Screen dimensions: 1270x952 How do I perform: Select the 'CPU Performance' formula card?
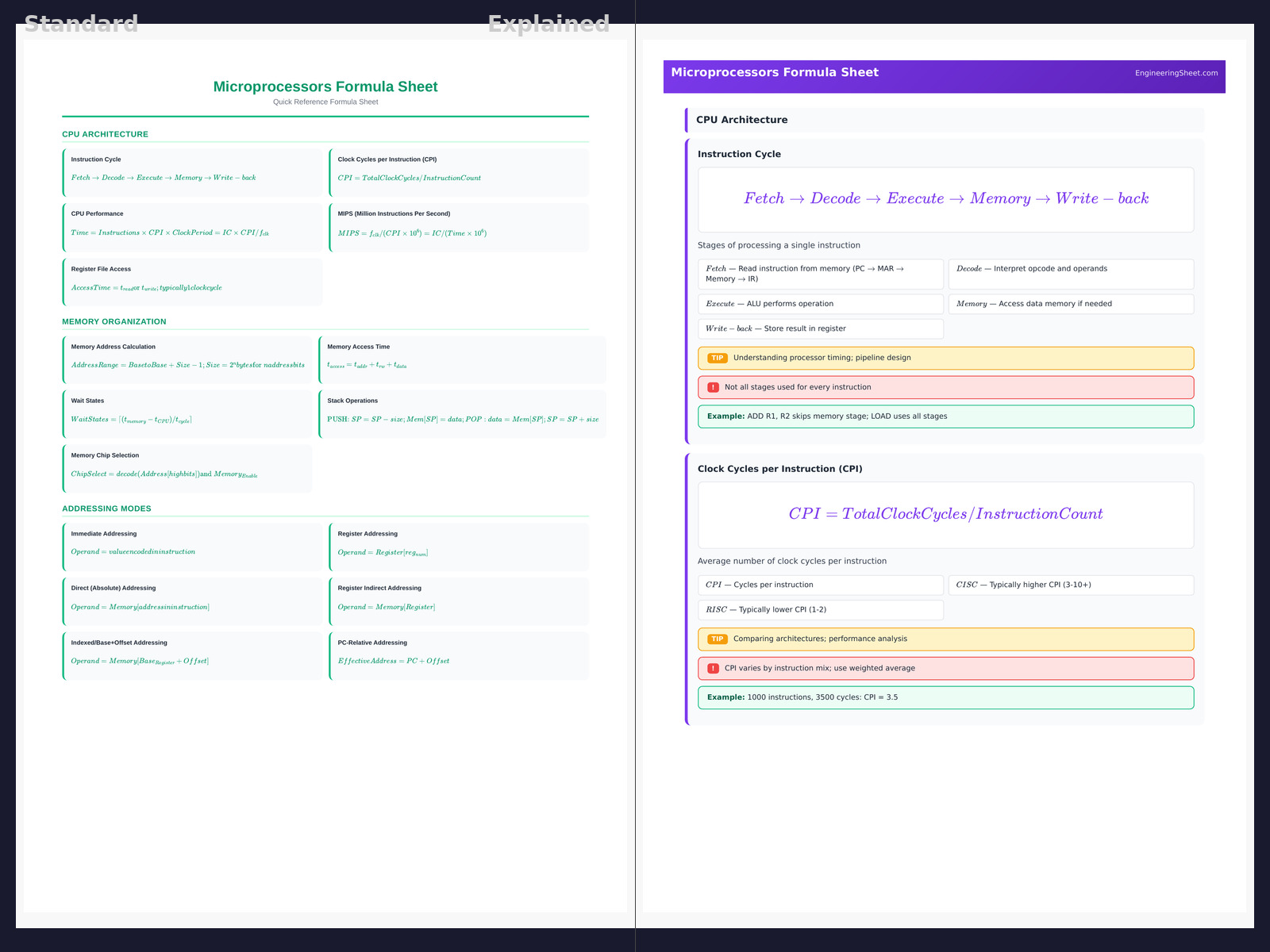click(193, 227)
